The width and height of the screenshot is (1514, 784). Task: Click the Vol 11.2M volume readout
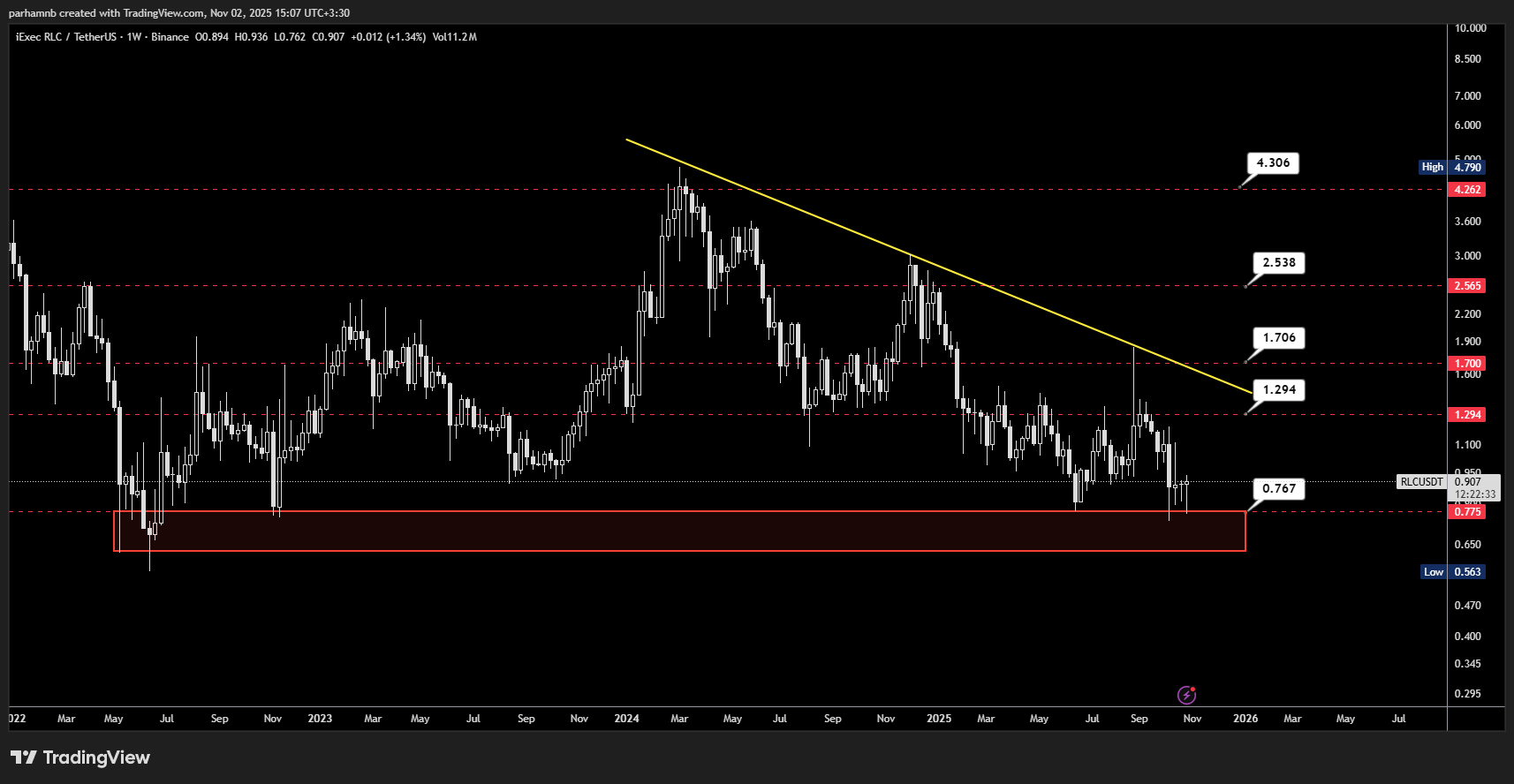tap(454, 37)
